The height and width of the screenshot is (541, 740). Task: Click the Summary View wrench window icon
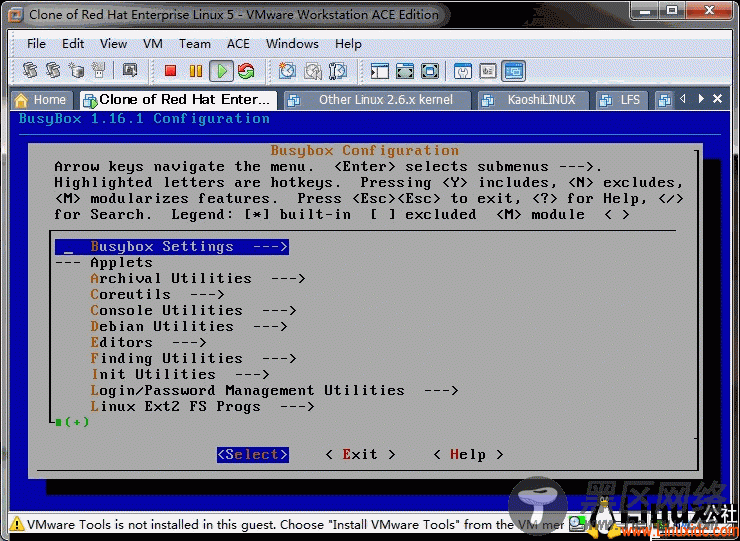[462, 71]
